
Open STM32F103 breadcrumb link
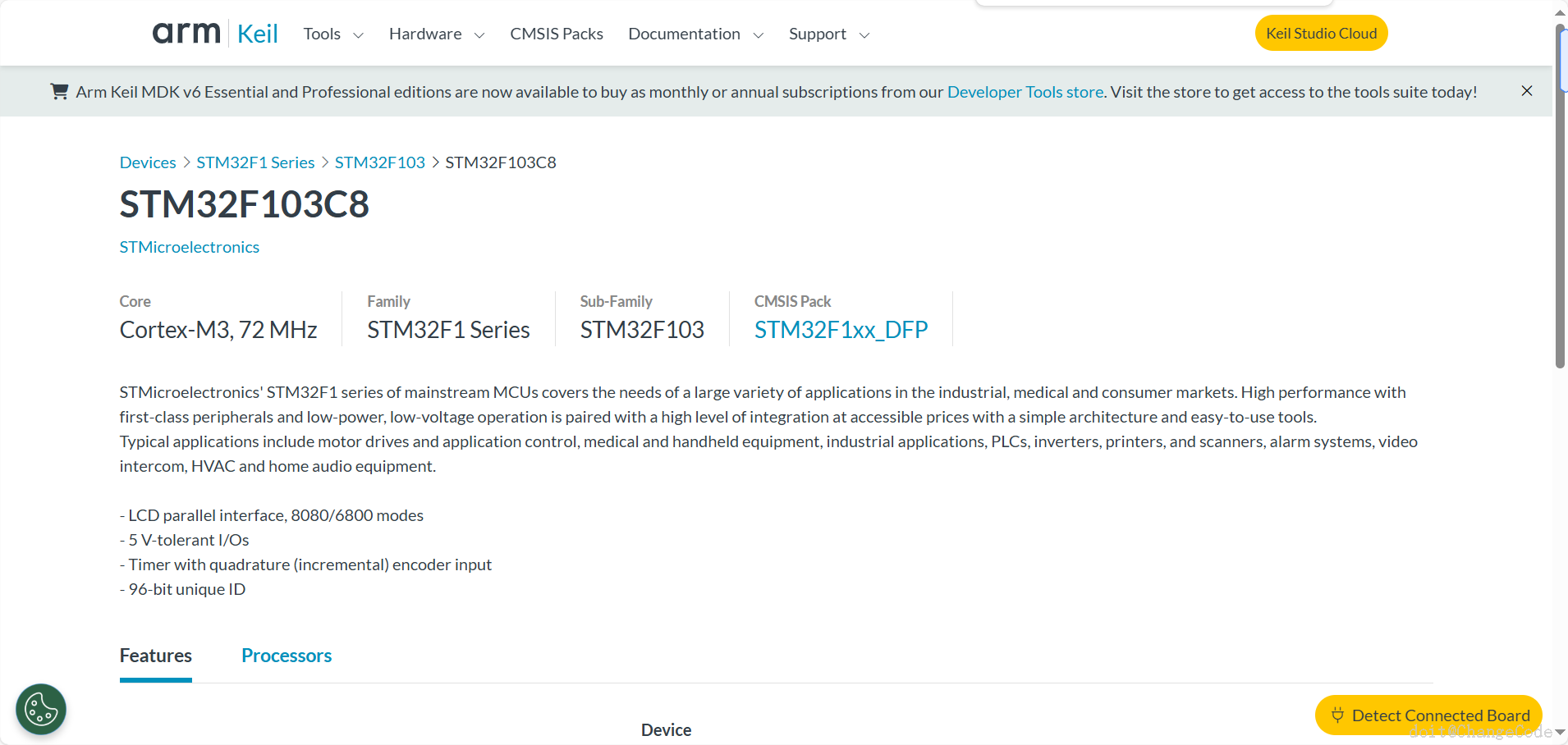(x=379, y=162)
